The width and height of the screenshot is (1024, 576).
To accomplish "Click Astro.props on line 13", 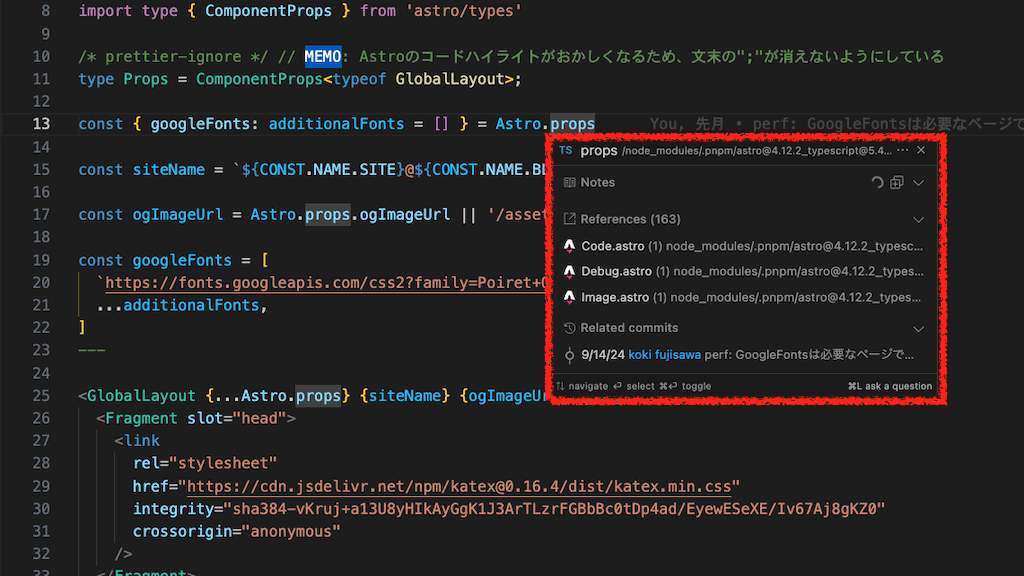I will 545,124.
